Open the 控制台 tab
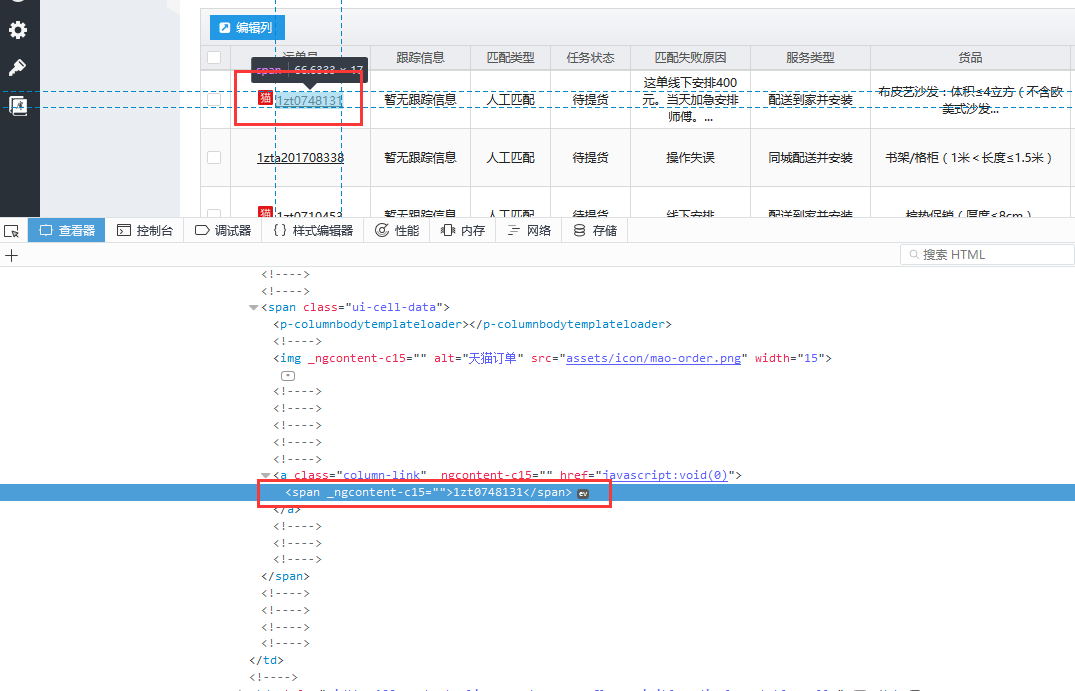Image resolution: width=1075 pixels, height=691 pixels. [x=145, y=230]
